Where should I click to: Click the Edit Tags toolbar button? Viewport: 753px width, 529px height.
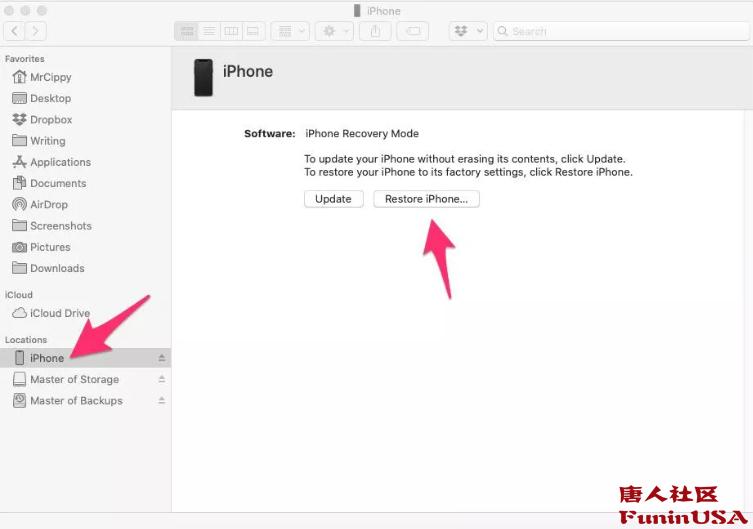(x=413, y=31)
